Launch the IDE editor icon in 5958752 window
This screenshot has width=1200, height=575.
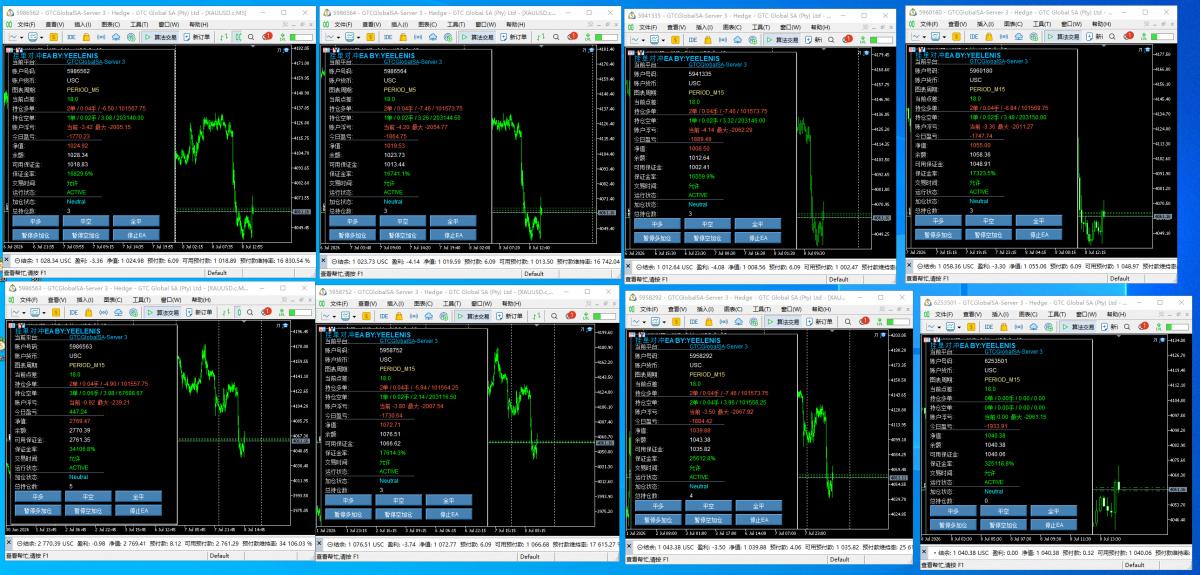[384, 316]
